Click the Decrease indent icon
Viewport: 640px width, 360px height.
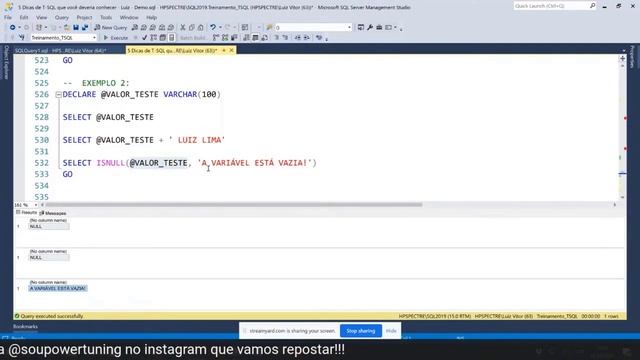pyautogui.click(x=298, y=38)
